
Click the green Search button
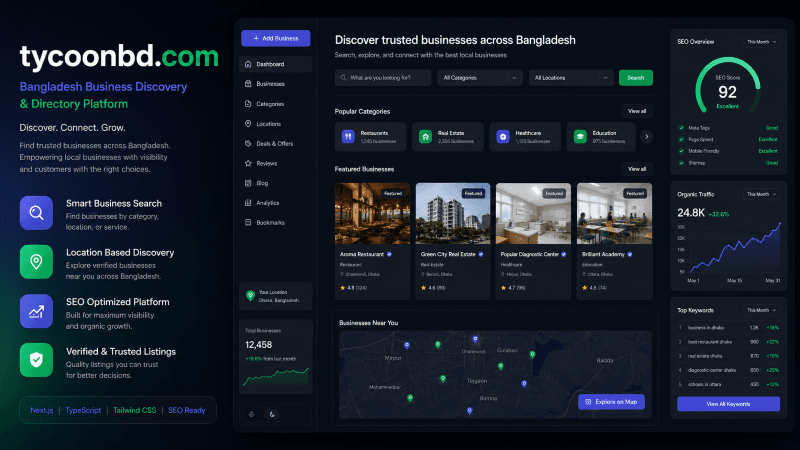point(636,78)
